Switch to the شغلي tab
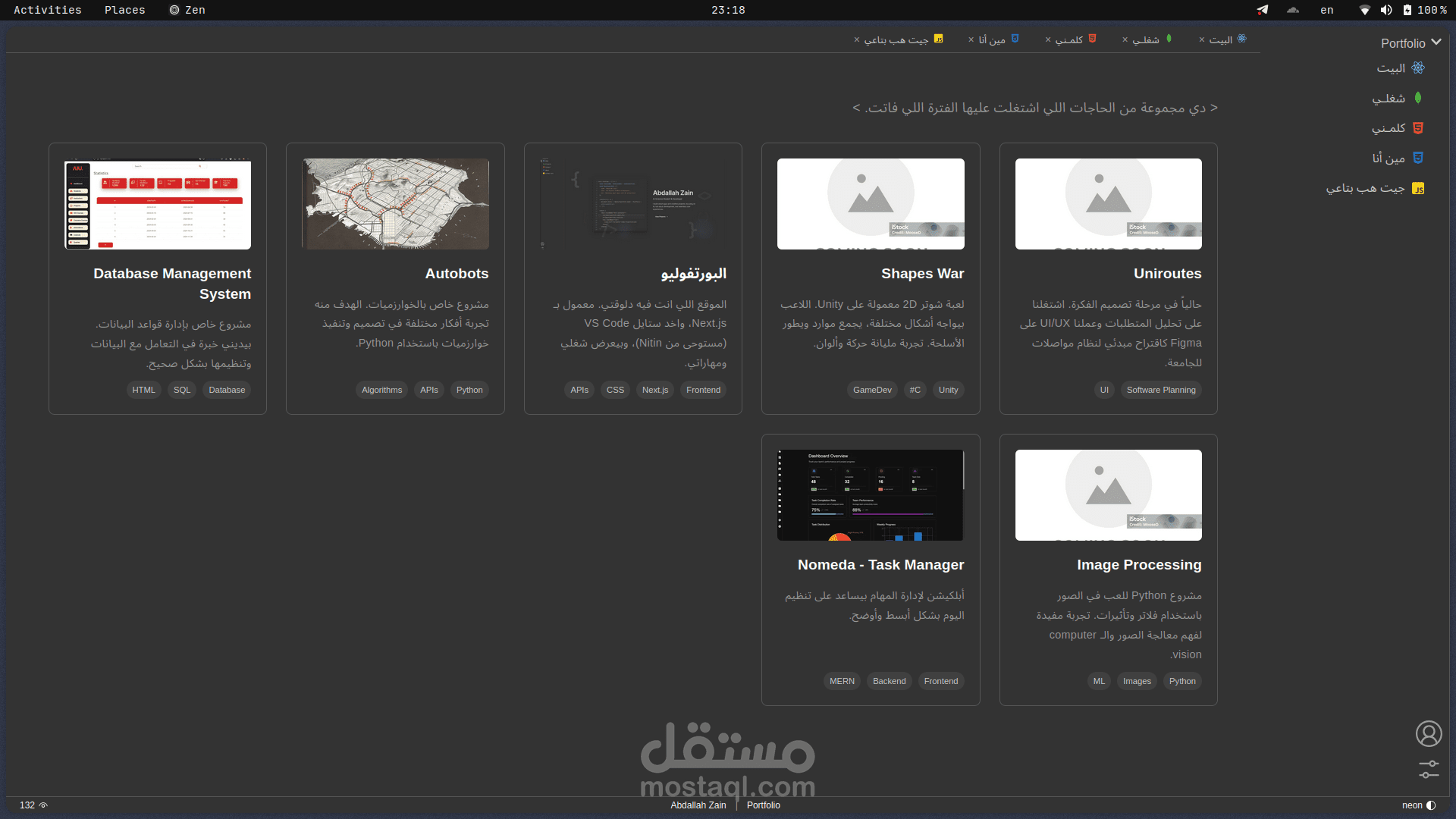The height and width of the screenshot is (819, 1456). click(x=1146, y=40)
